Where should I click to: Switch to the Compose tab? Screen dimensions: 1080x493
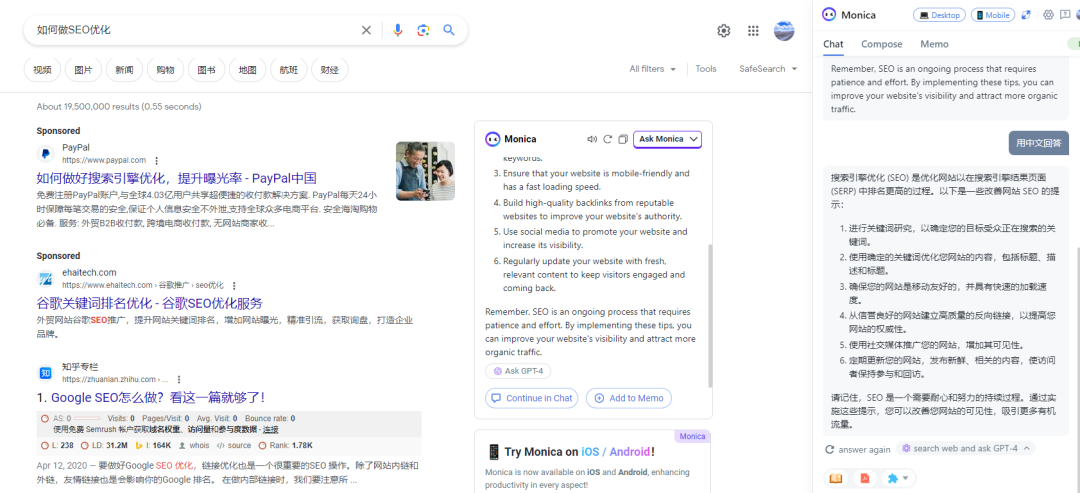(882, 44)
